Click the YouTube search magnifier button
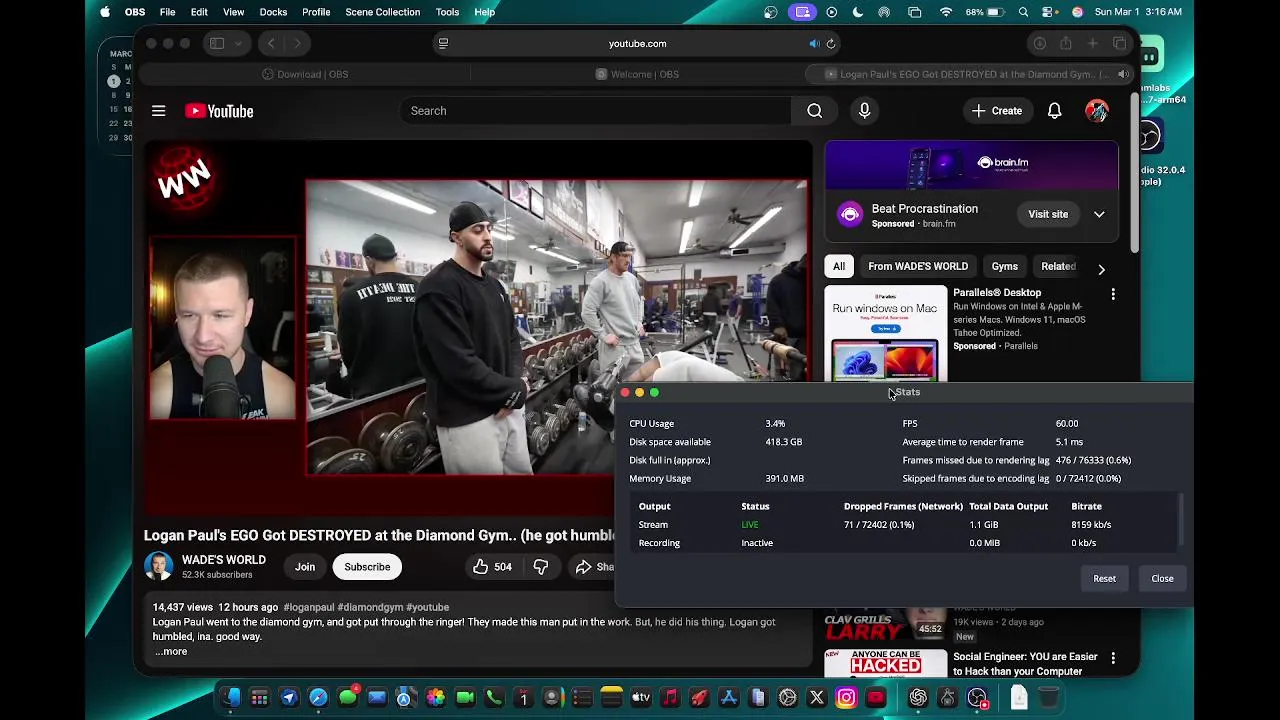This screenshot has width=1280, height=720. tap(815, 111)
